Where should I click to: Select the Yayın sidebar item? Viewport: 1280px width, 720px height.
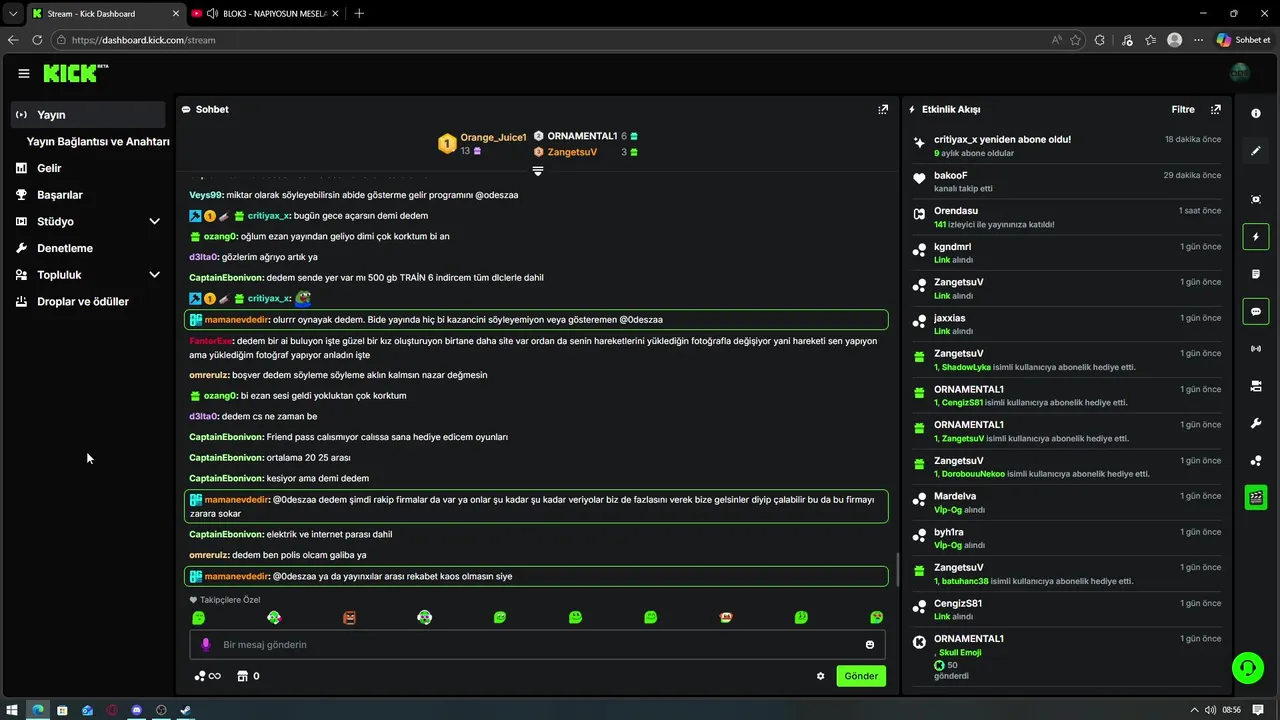[x=88, y=114]
